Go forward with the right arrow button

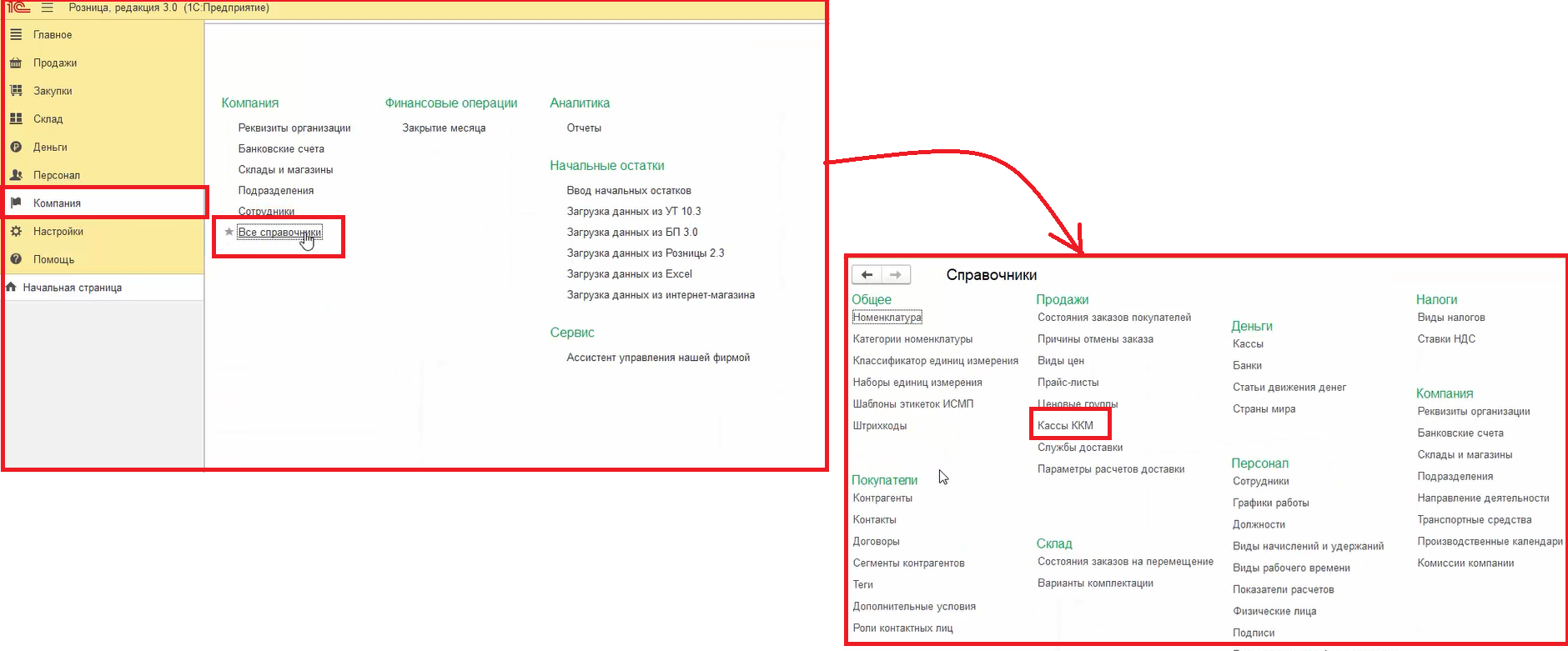[895, 274]
